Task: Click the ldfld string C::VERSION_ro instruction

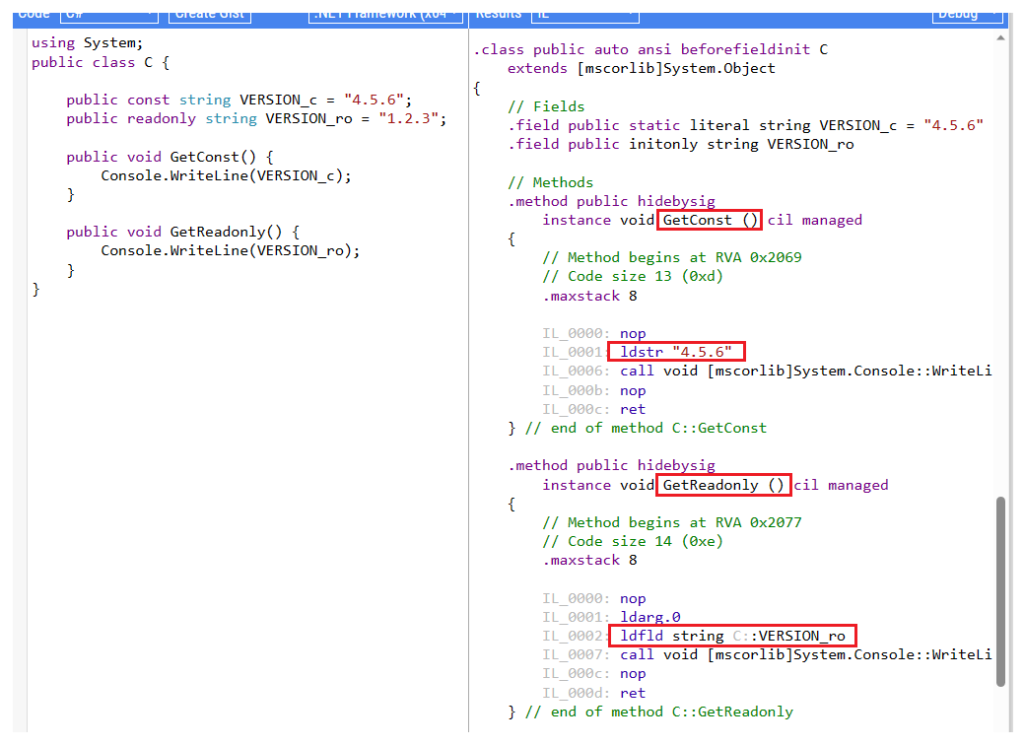Action: (x=732, y=635)
